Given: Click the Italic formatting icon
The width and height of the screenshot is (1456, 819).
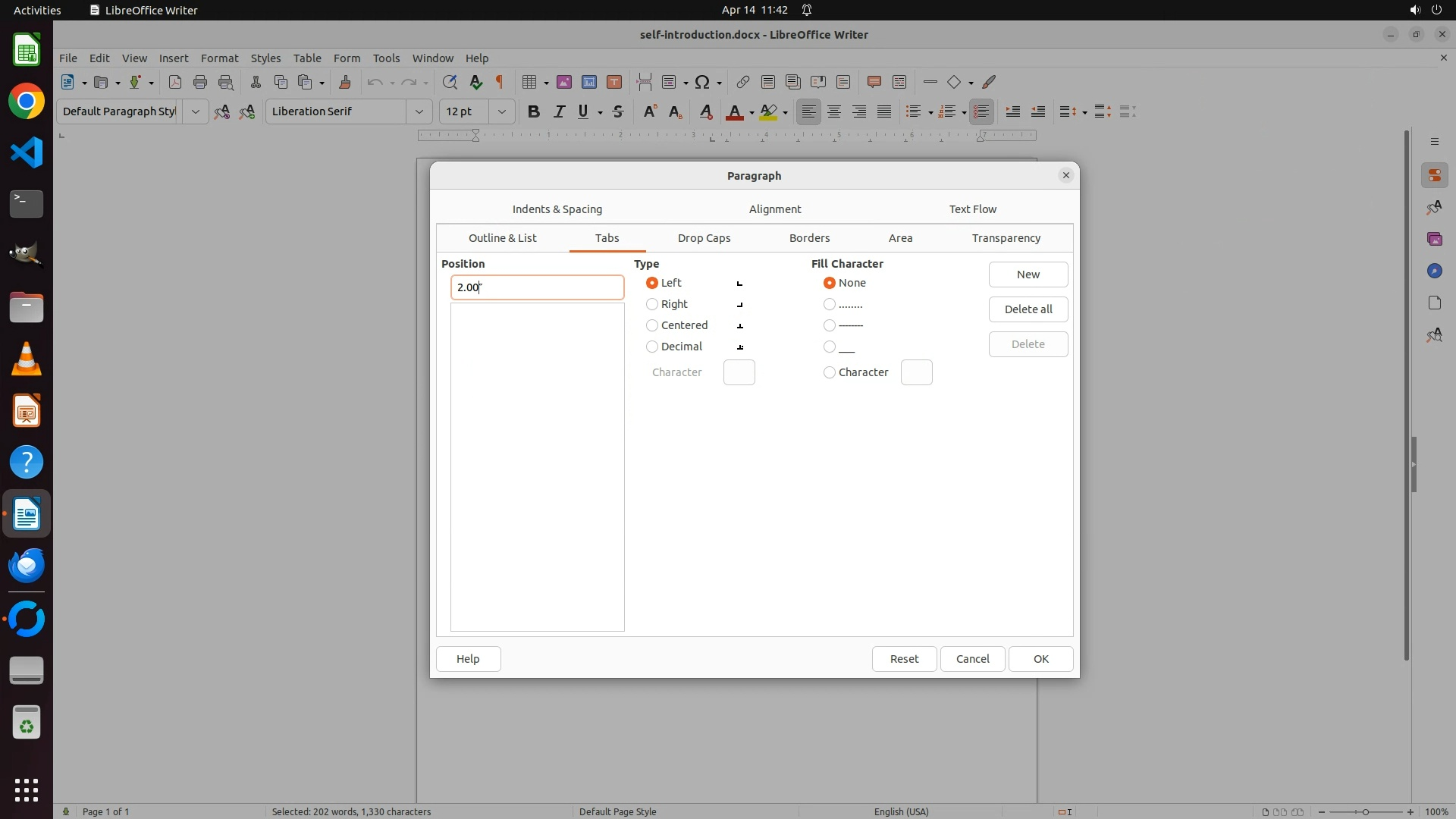Looking at the screenshot, I should pyautogui.click(x=559, y=111).
